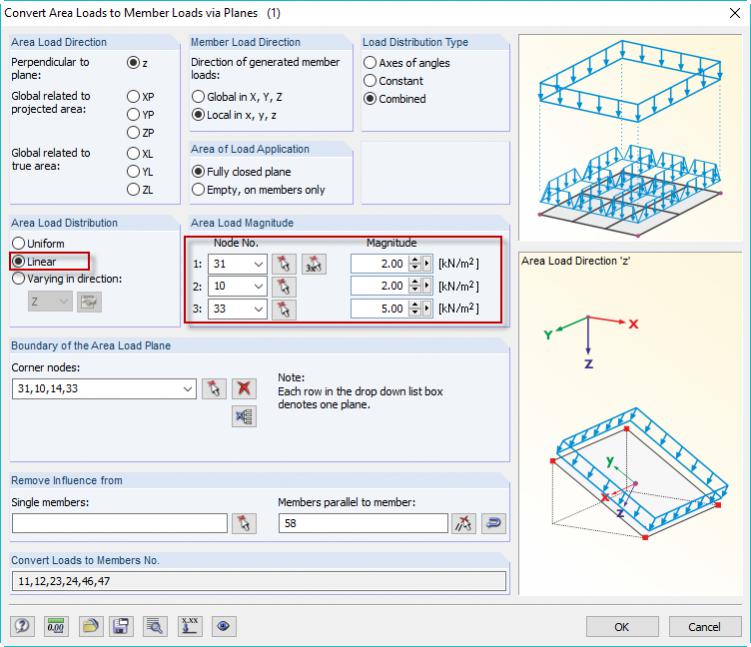
Task: Expand the Corner nodes dropdown list
Action: point(188,389)
